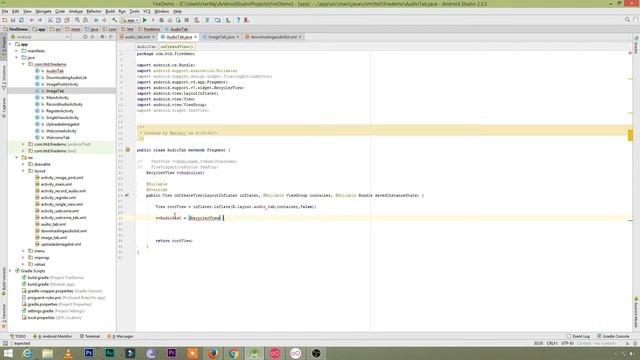Viewport: 640px width, 360px height.
Task: Open the Build menu
Action: click(110, 11)
